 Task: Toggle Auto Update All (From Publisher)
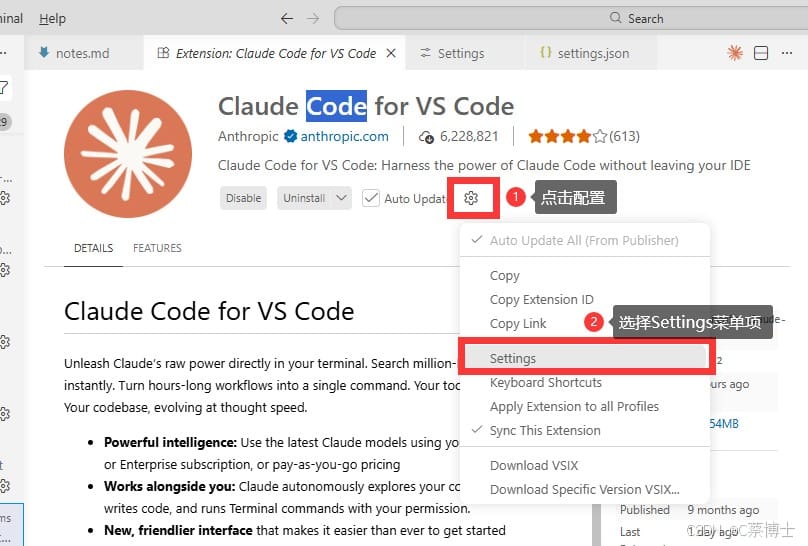coord(584,241)
